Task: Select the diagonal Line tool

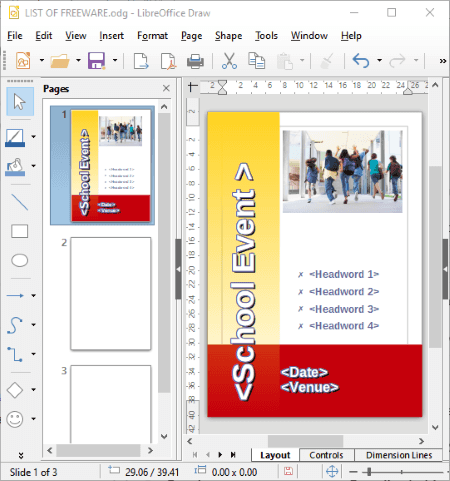Action: 20,202
